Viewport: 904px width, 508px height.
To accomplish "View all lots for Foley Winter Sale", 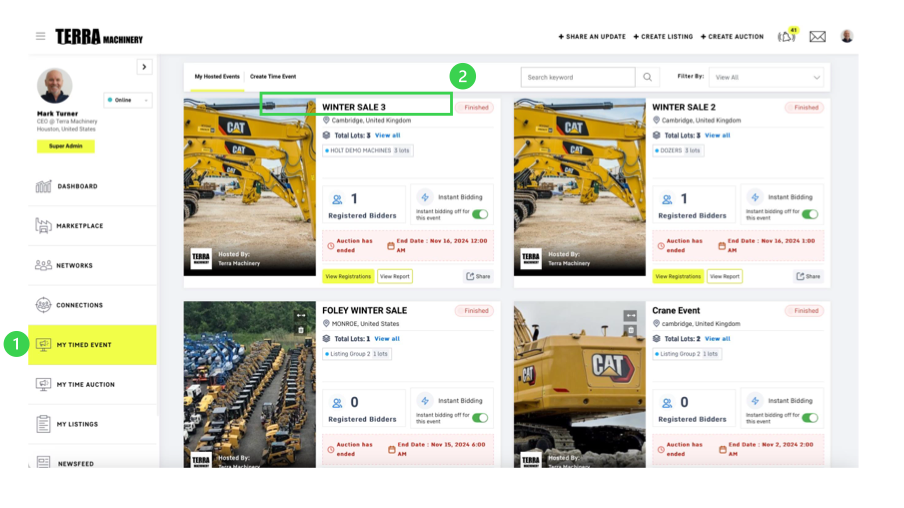I will [387, 338].
